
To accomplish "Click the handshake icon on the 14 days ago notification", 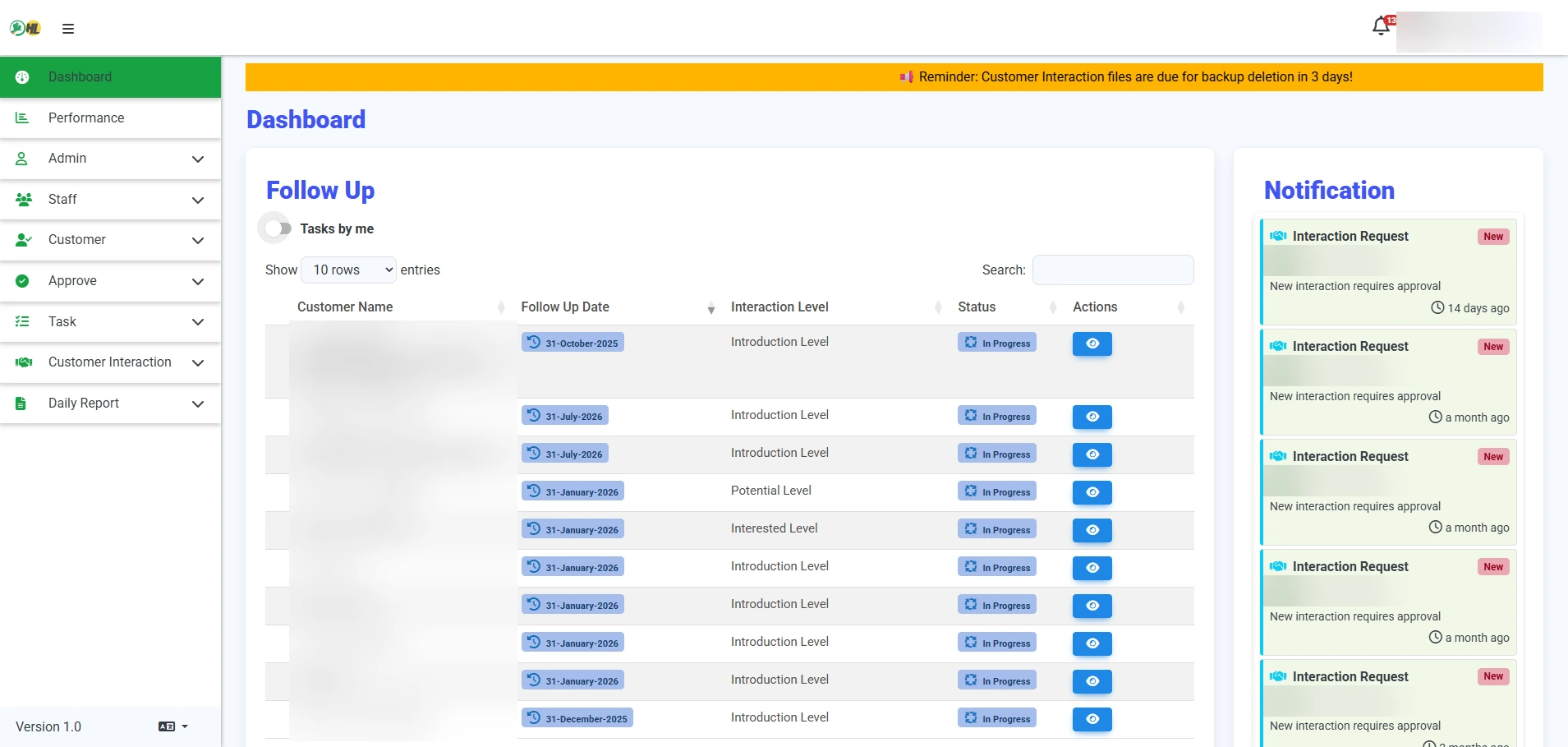I will tap(1278, 237).
